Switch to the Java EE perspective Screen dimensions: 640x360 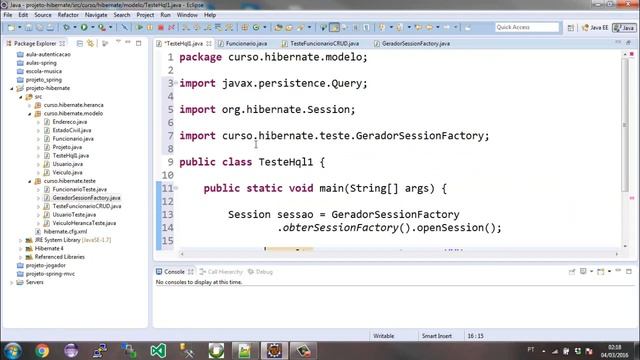(595, 28)
